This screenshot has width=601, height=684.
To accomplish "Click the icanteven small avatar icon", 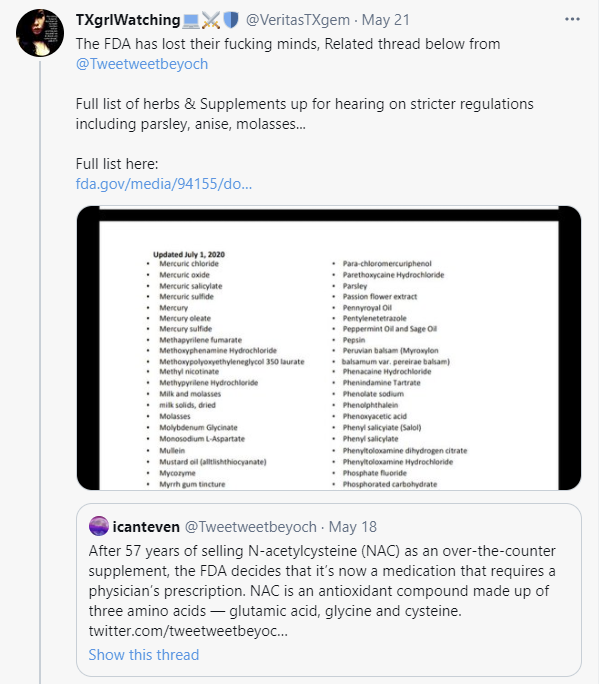I will pyautogui.click(x=99, y=526).
